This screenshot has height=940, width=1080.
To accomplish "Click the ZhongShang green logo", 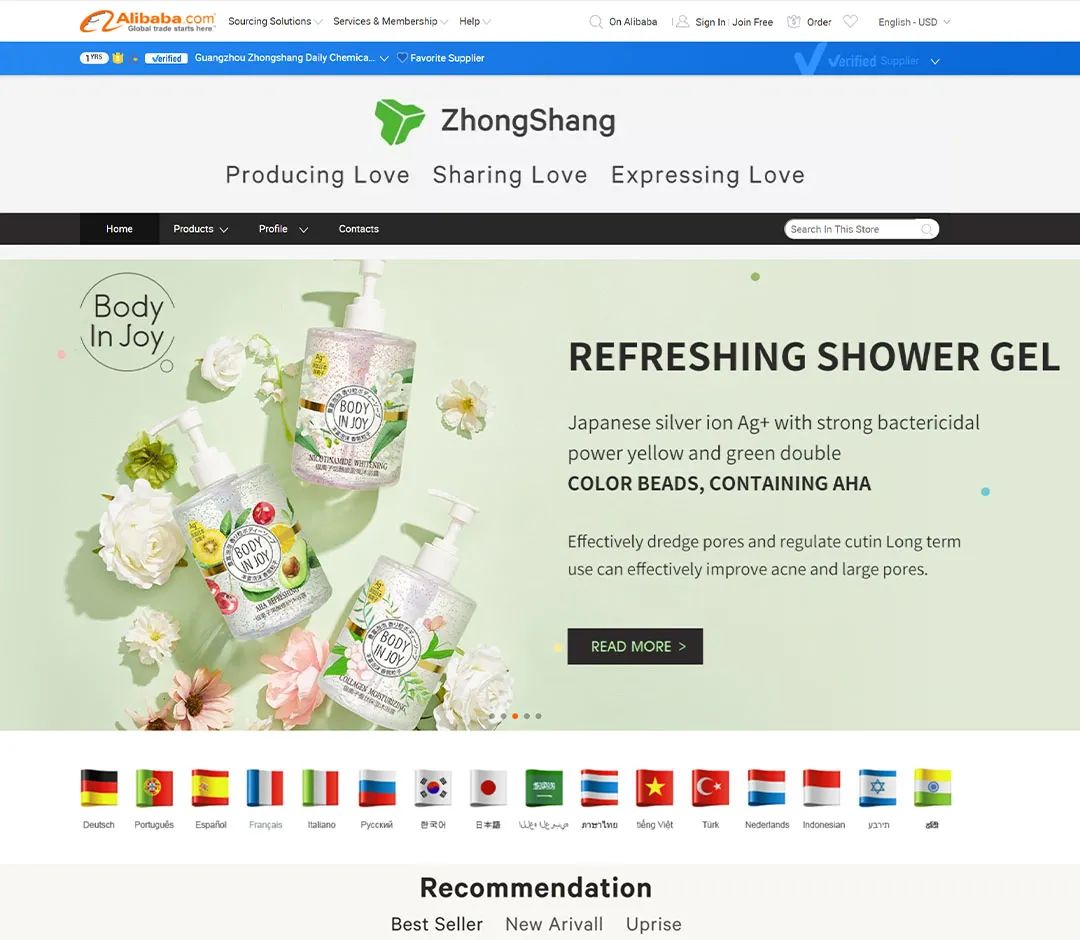I will [399, 121].
